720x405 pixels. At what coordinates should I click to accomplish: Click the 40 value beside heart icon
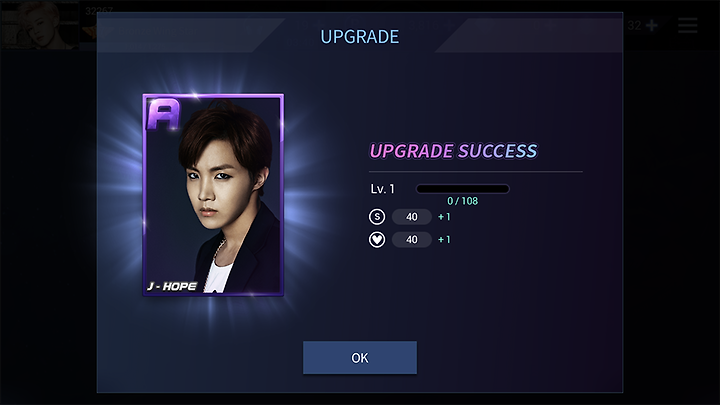412,240
